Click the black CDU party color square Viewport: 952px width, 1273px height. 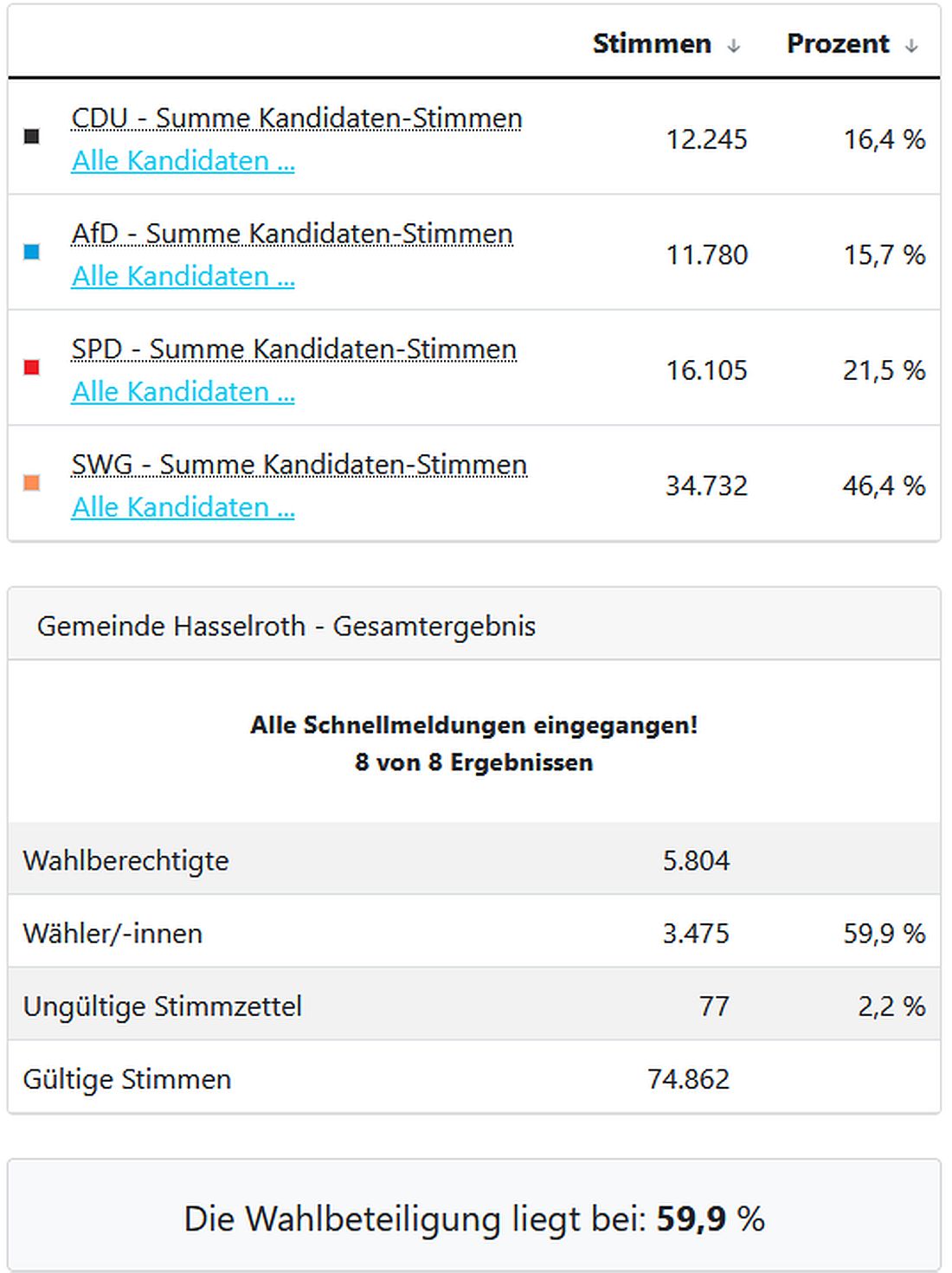31,135
